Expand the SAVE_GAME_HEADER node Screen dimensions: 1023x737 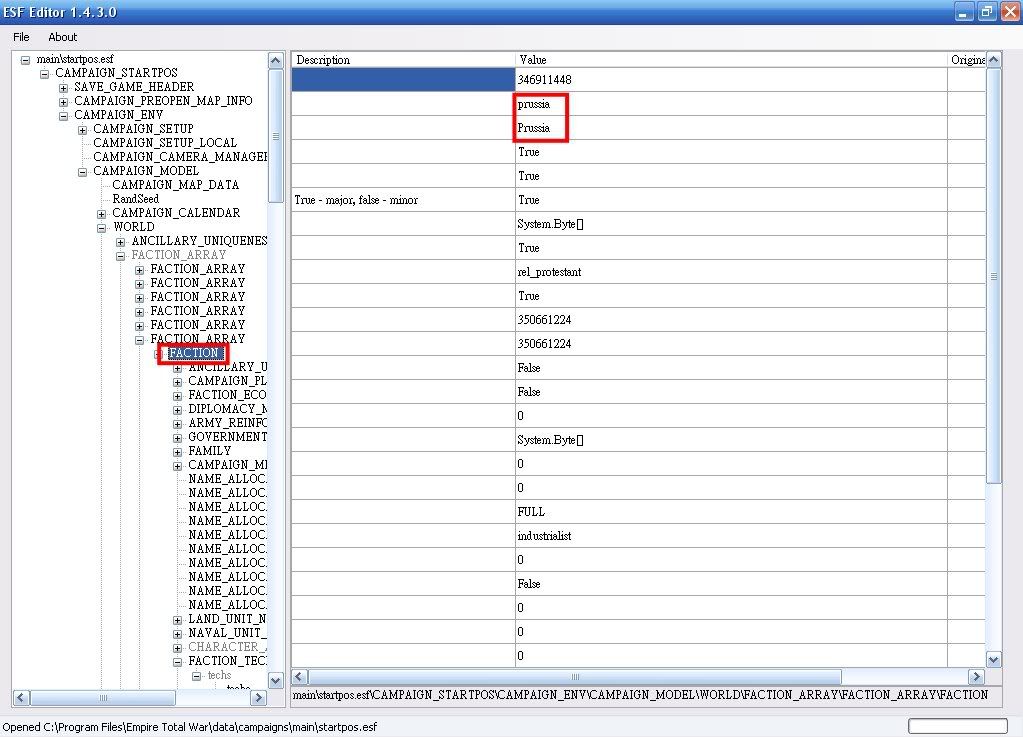pyautogui.click(x=64, y=87)
